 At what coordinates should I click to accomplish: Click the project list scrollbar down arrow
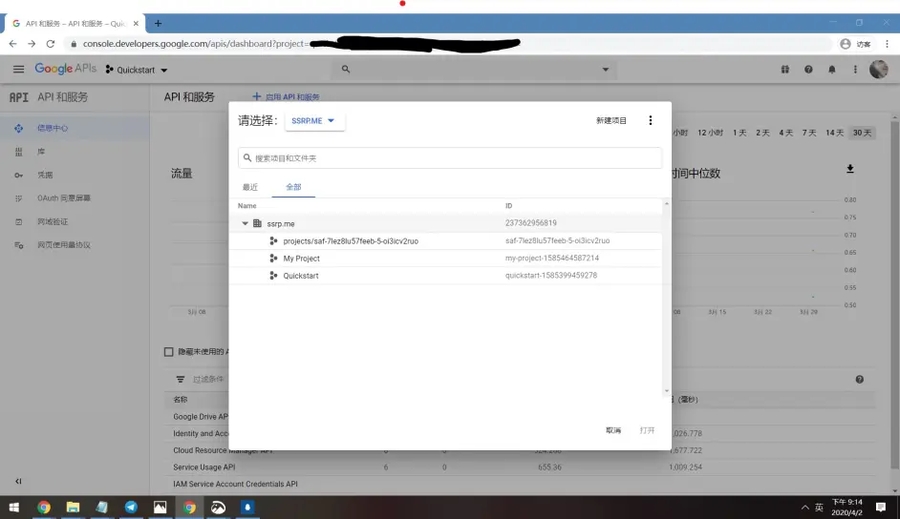point(667,391)
